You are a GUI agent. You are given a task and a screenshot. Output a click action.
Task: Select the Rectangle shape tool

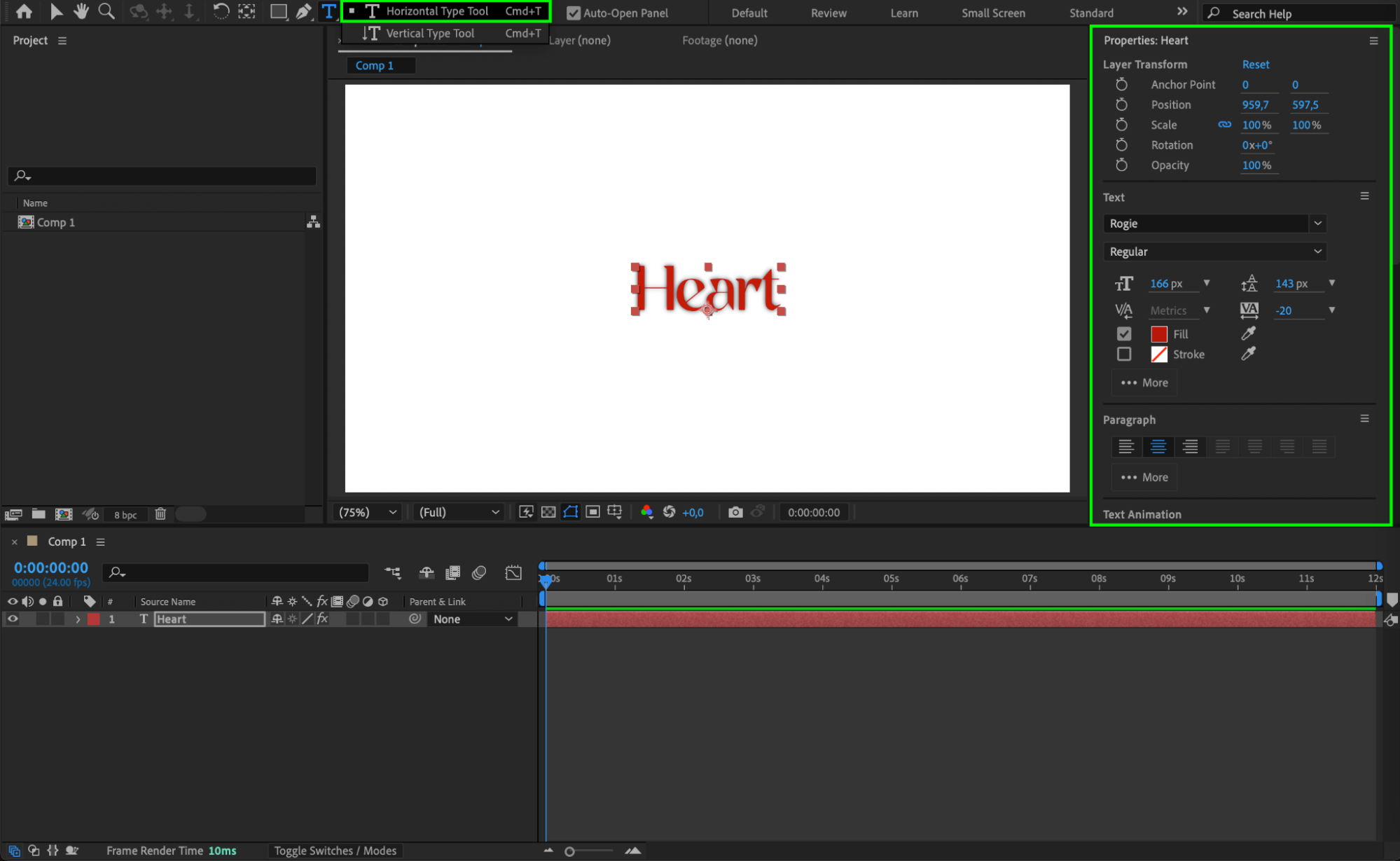click(x=278, y=11)
